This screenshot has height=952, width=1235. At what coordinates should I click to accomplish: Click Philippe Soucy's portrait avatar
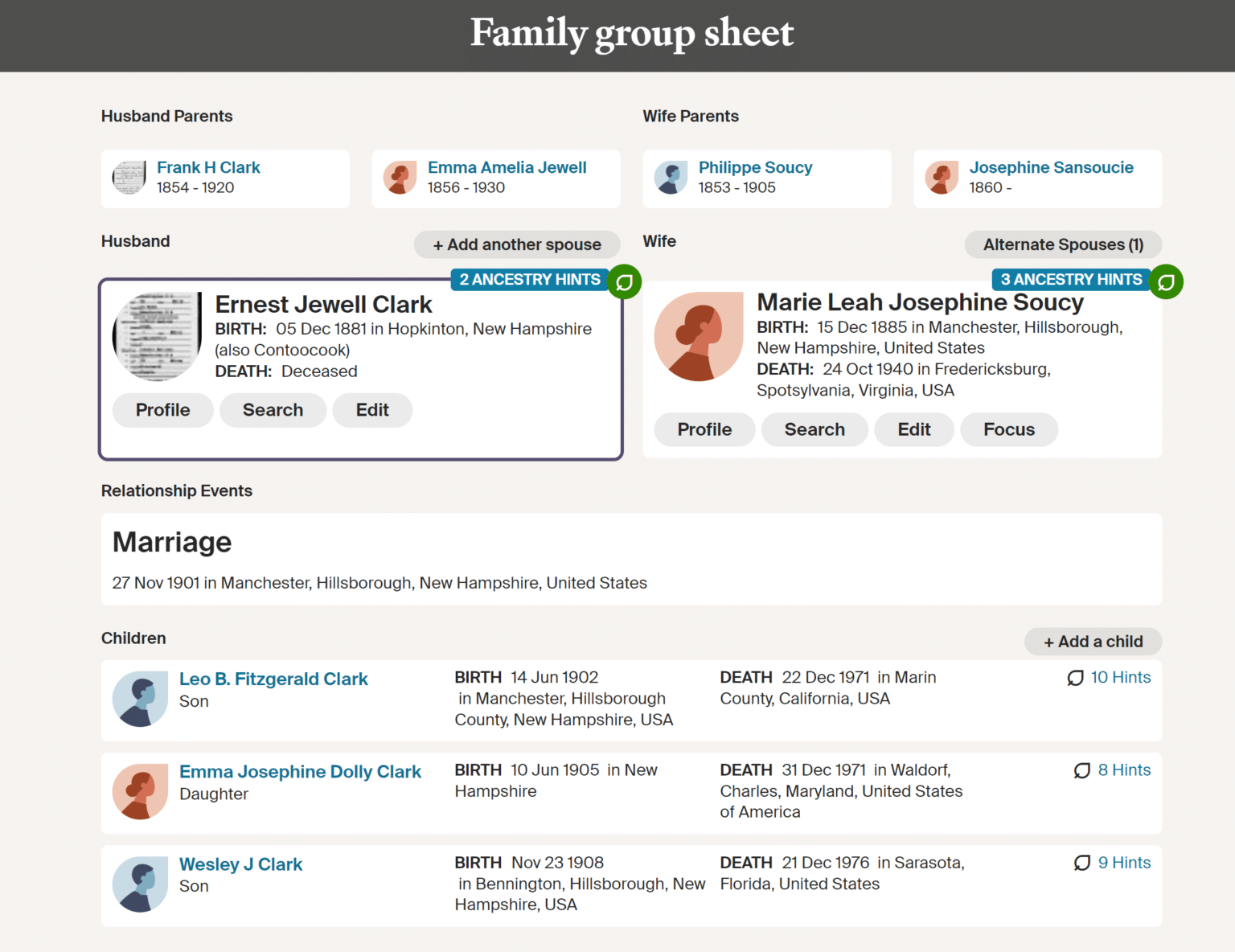pos(671,178)
